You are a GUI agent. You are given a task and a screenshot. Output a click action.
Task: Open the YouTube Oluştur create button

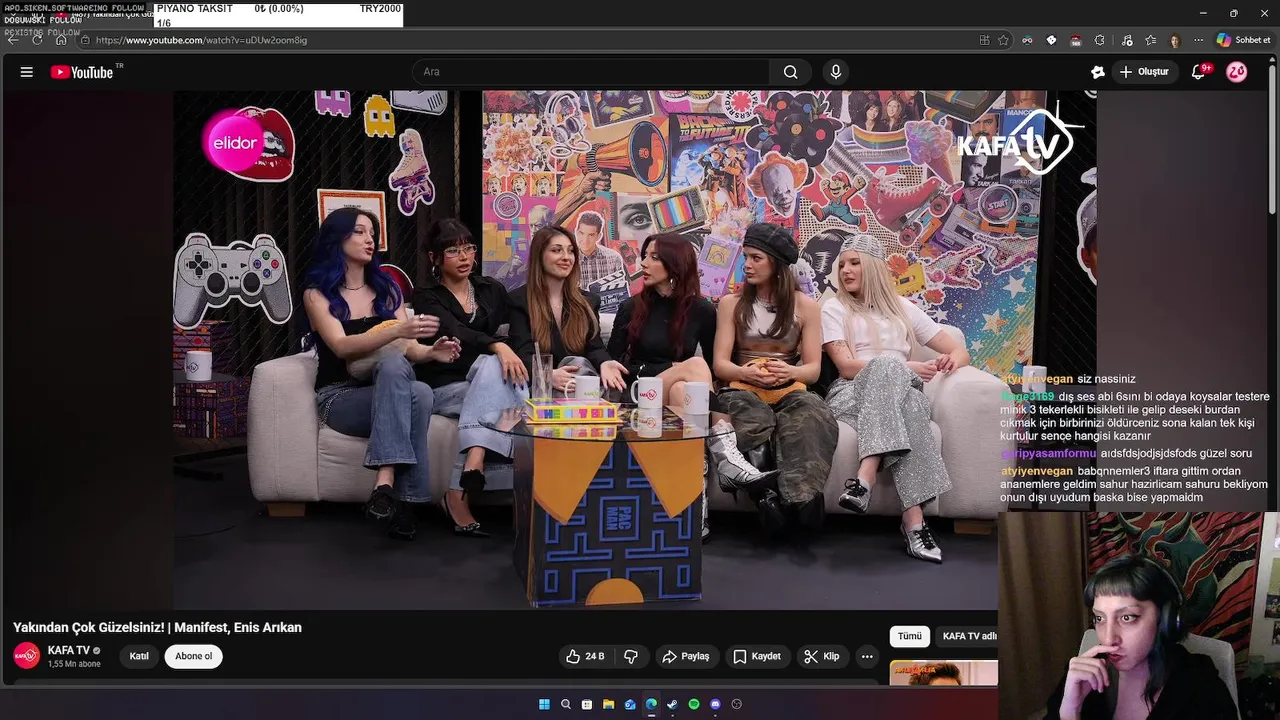pyautogui.click(x=1144, y=72)
